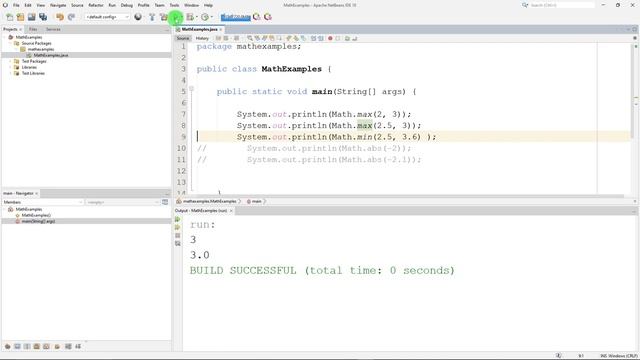Select MathExamples.java in Projects tree
The image size is (640, 360).
51,55
